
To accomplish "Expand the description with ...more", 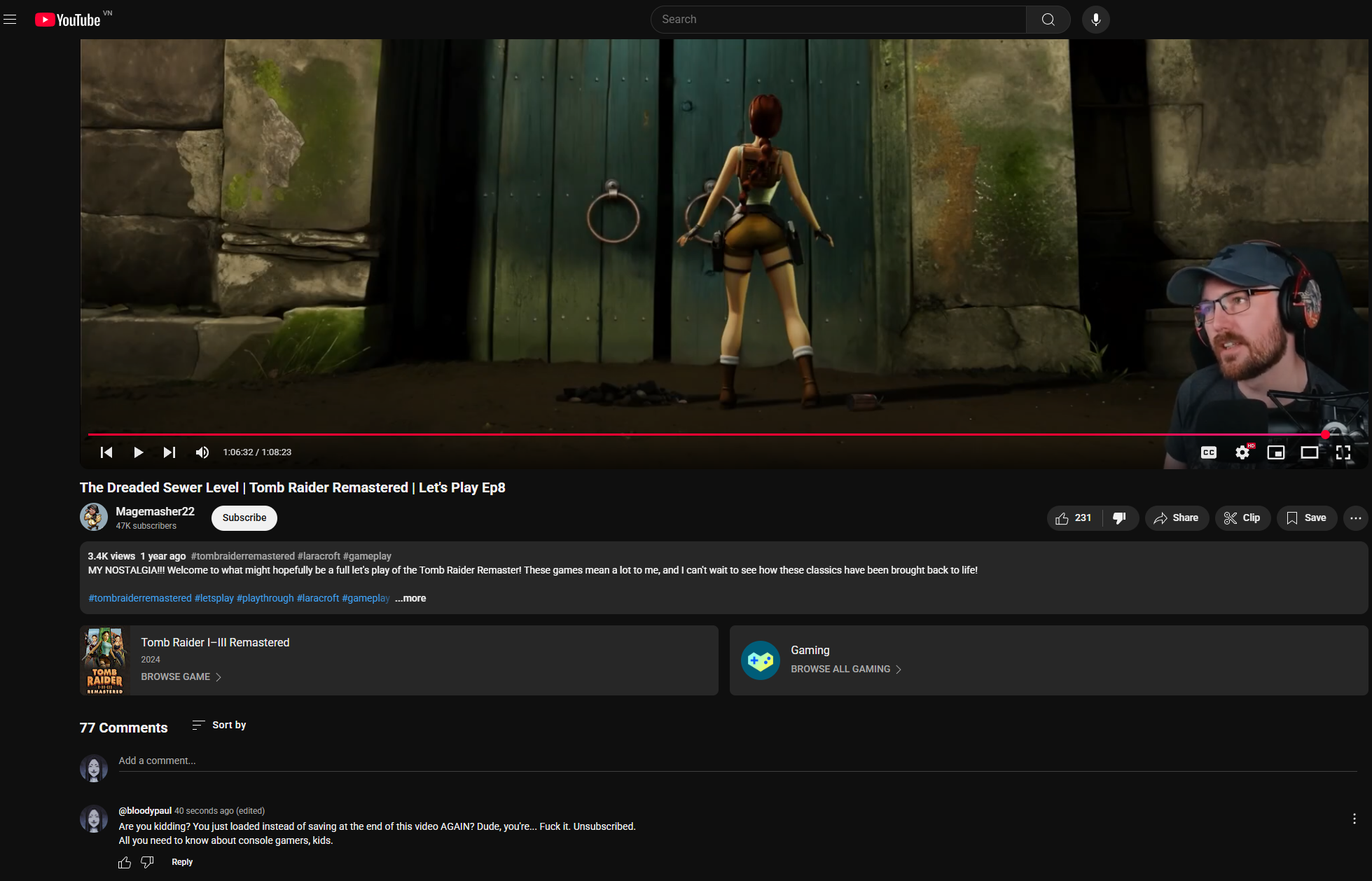I will (x=410, y=598).
